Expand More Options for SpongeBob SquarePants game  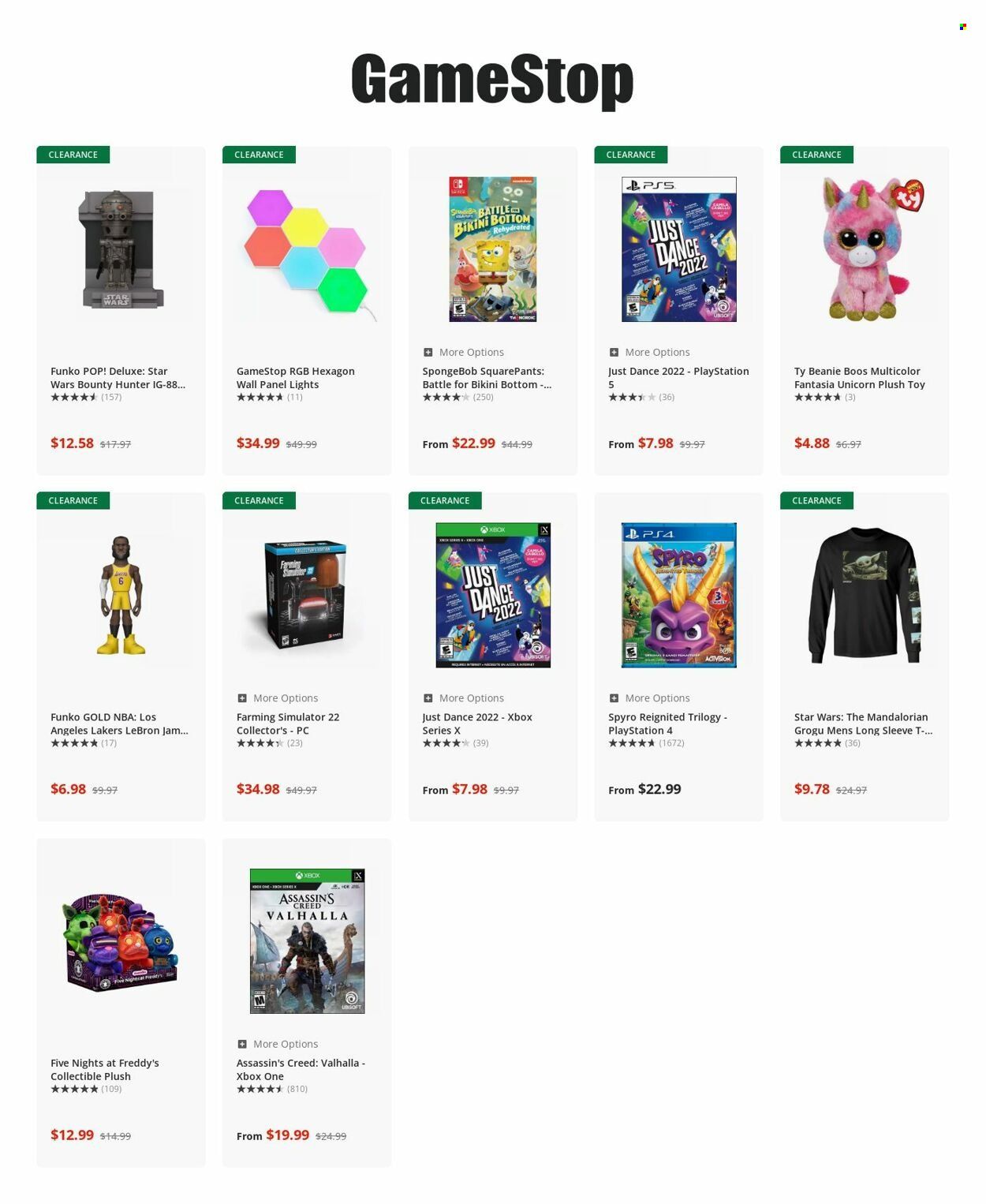tap(463, 352)
